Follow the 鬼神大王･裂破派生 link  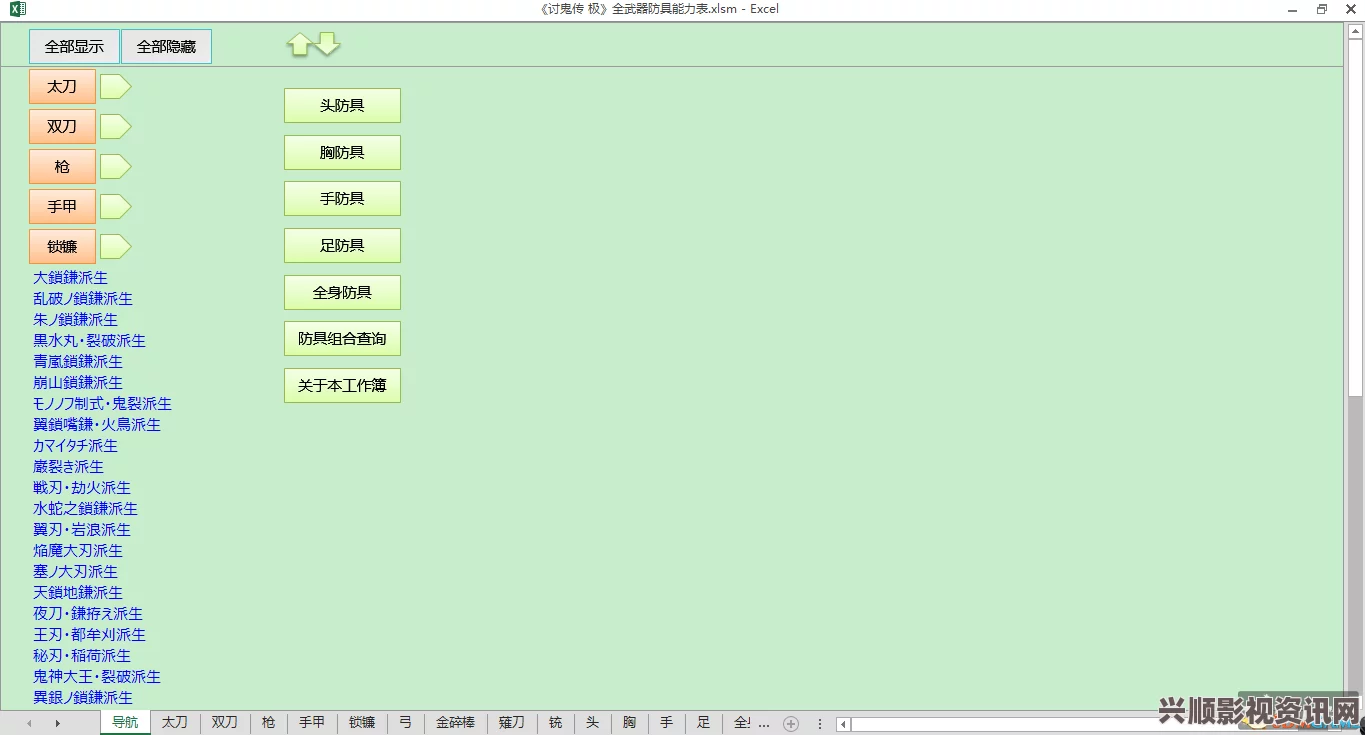click(x=97, y=677)
